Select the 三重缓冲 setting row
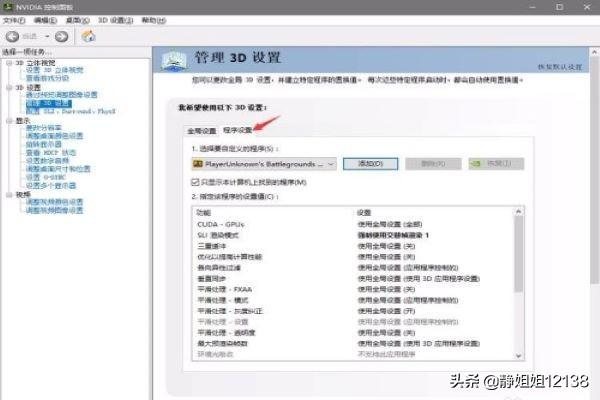 (354, 246)
